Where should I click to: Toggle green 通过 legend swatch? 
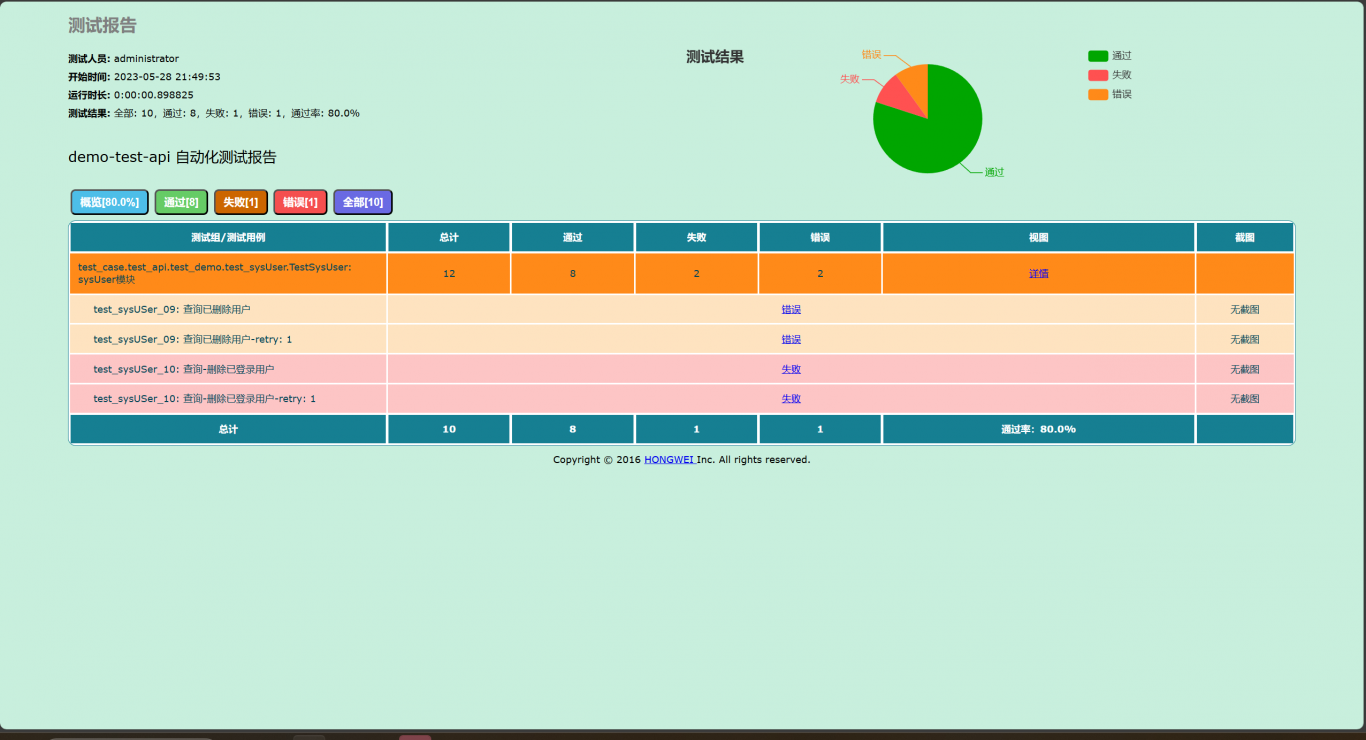point(1098,56)
